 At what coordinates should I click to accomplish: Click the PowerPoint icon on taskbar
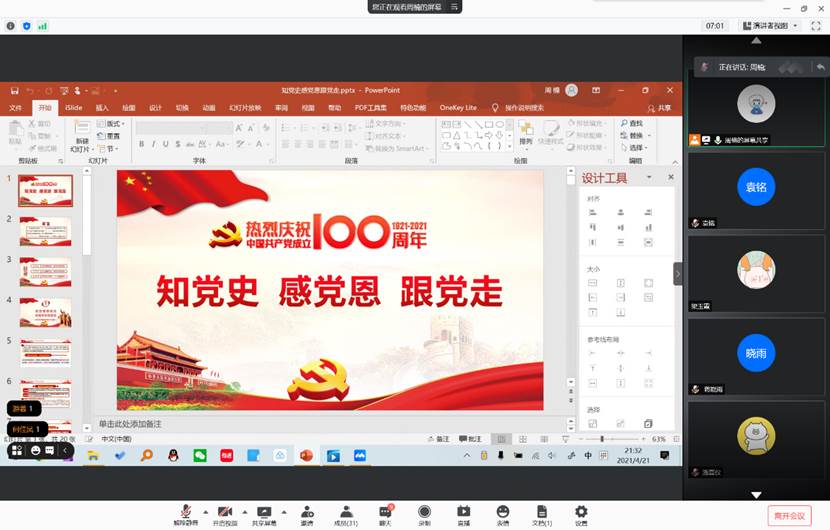[x=306, y=455]
